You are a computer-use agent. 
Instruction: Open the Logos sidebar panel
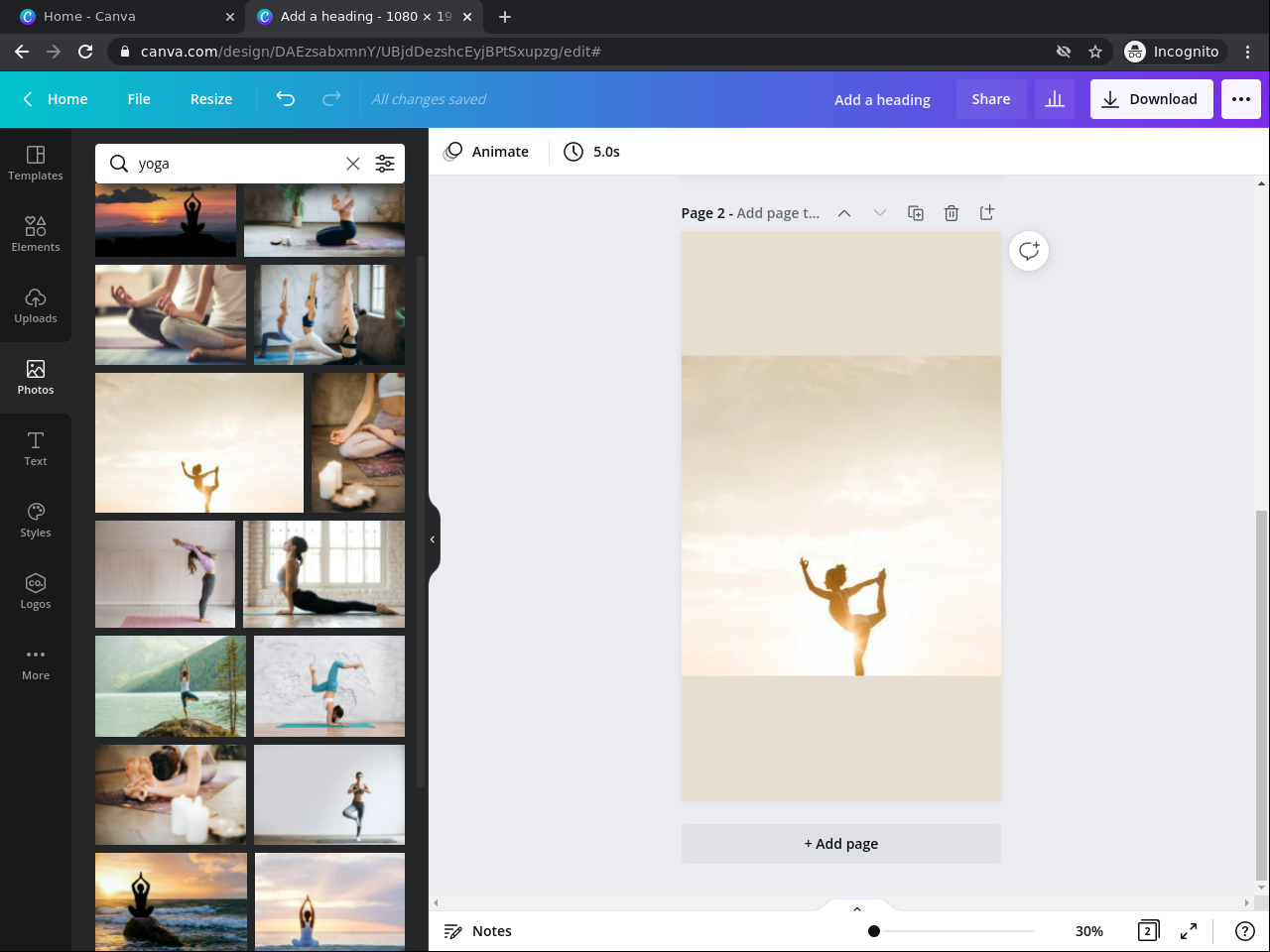point(36,592)
